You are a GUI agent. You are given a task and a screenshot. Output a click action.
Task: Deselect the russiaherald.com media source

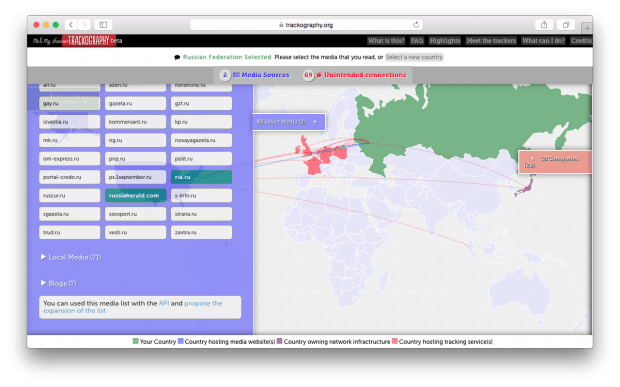tap(135, 195)
